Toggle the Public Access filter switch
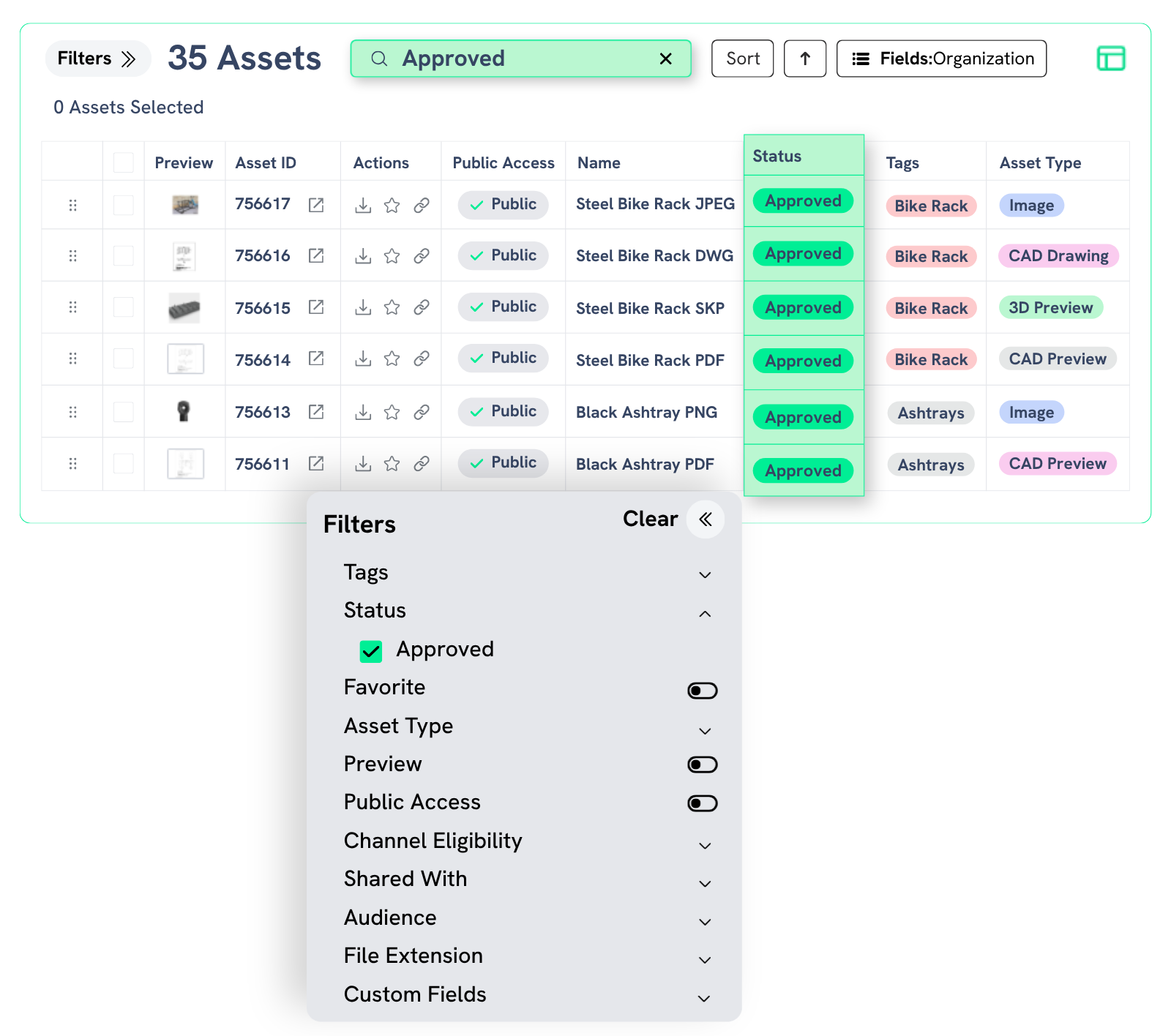Viewport: 1171px width, 1036px height. [x=703, y=803]
